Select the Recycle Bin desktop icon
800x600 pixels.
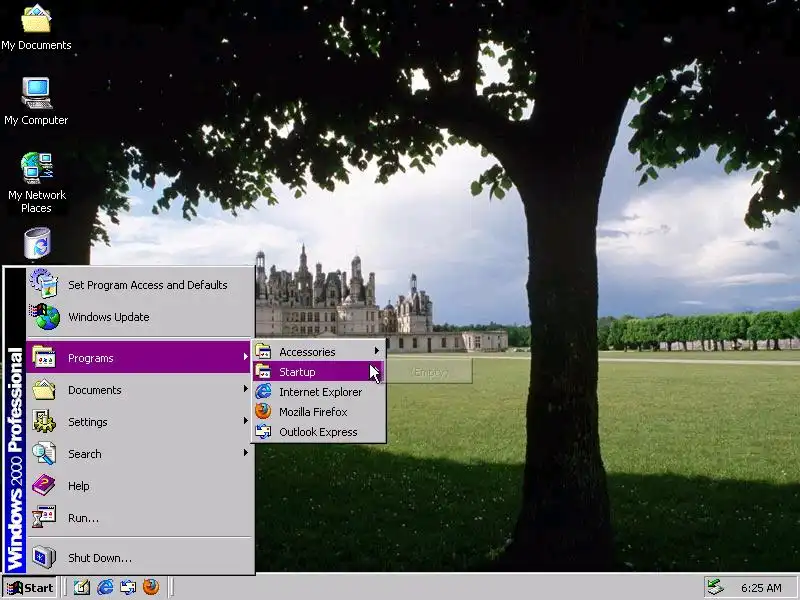pos(37,244)
